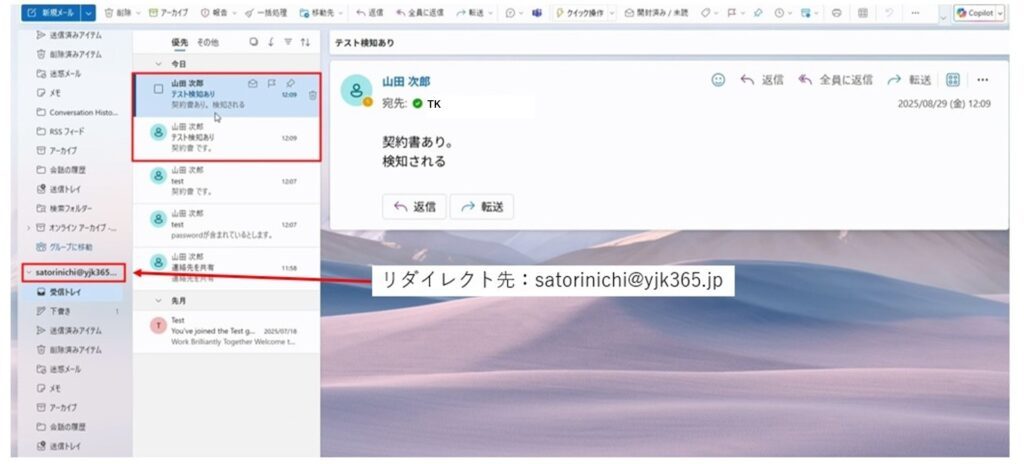Click the print icon in the top toolbar
This screenshot has width=1024, height=464.
click(x=836, y=13)
